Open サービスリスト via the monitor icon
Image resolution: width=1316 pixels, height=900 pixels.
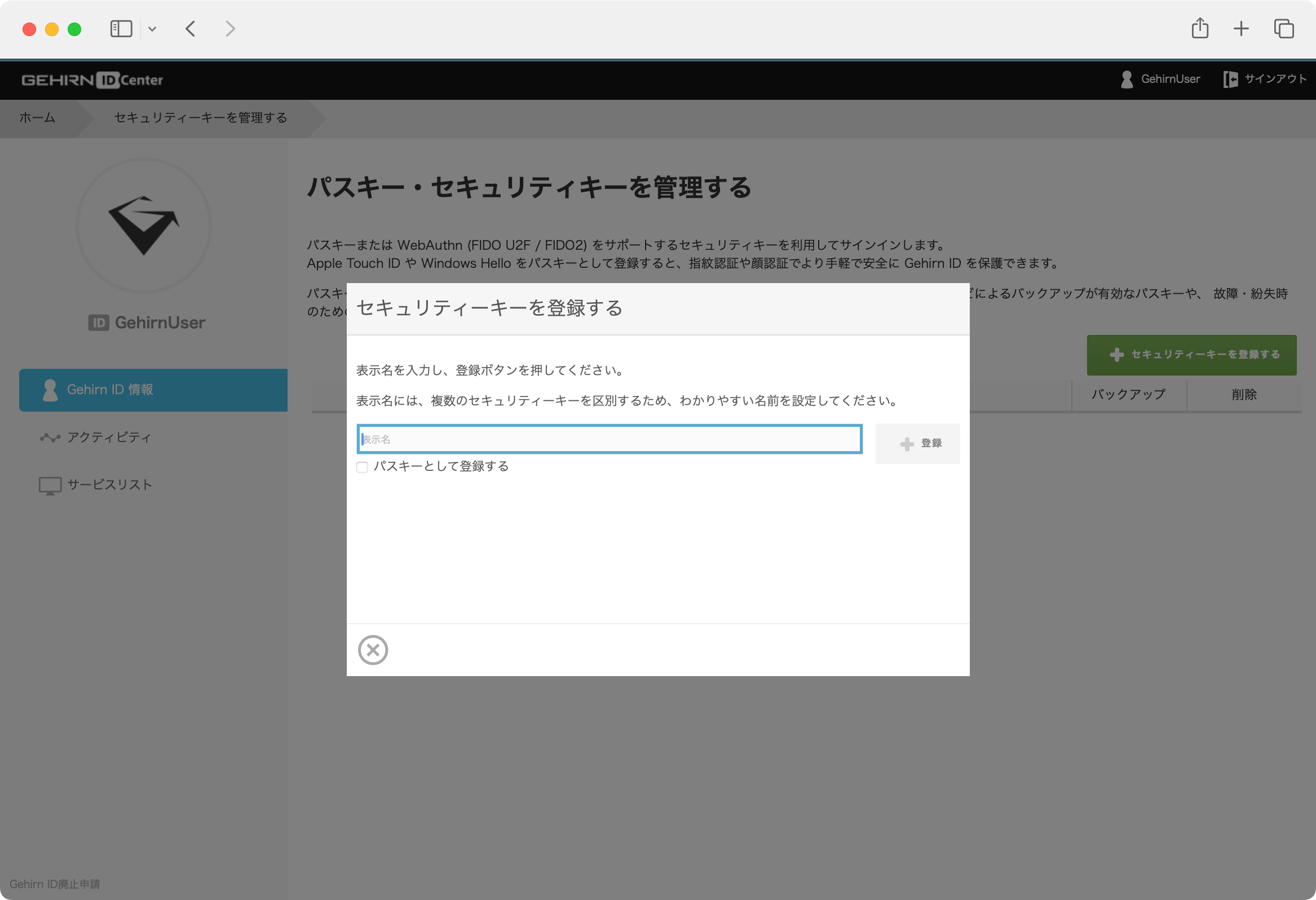(49, 484)
